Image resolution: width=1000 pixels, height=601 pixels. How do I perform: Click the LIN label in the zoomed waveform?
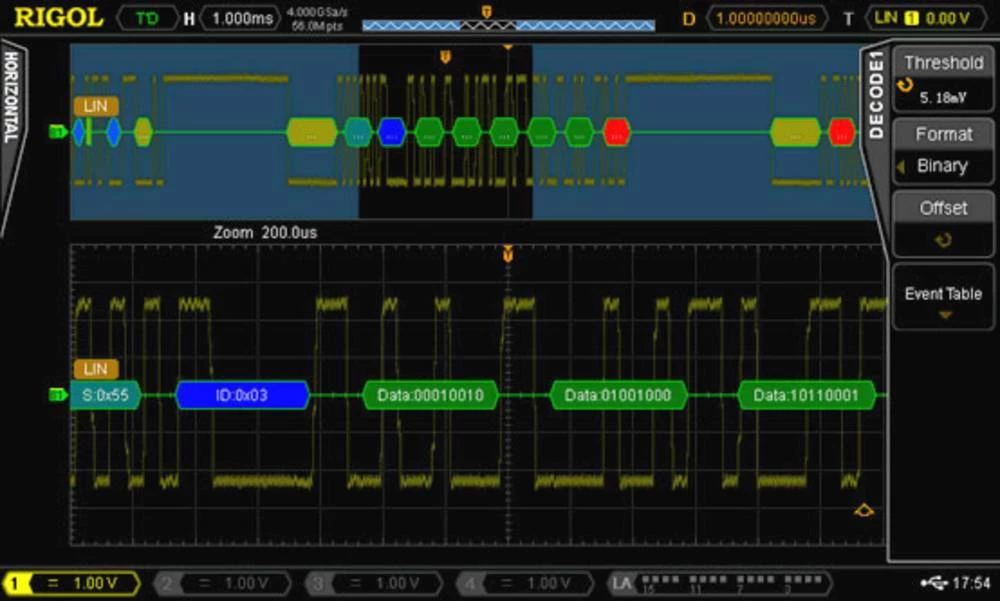tap(95, 369)
